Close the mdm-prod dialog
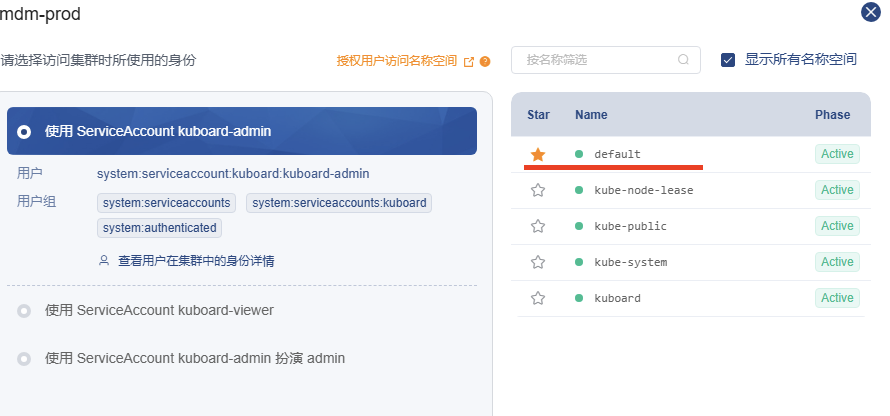This screenshot has height=416, width=890. [871, 13]
